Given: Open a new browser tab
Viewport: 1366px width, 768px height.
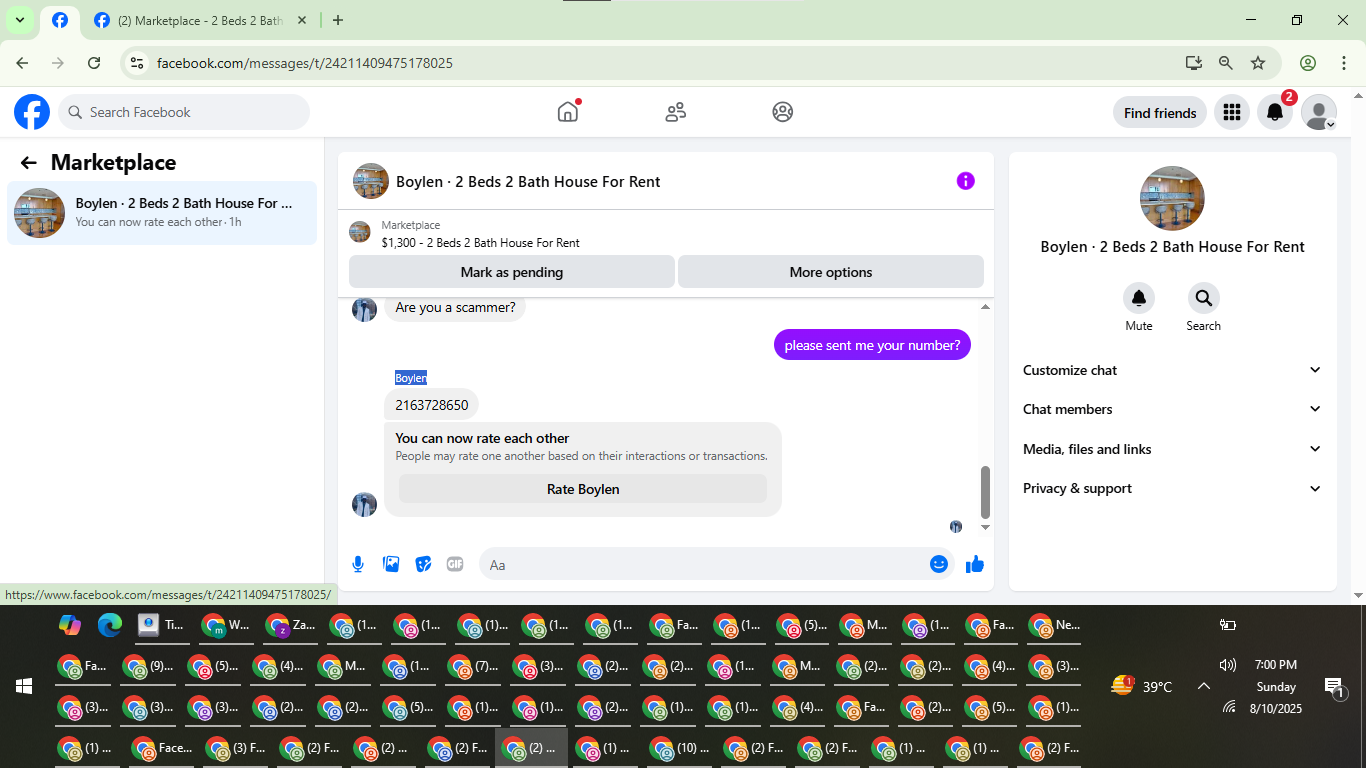Looking at the screenshot, I should (338, 20).
